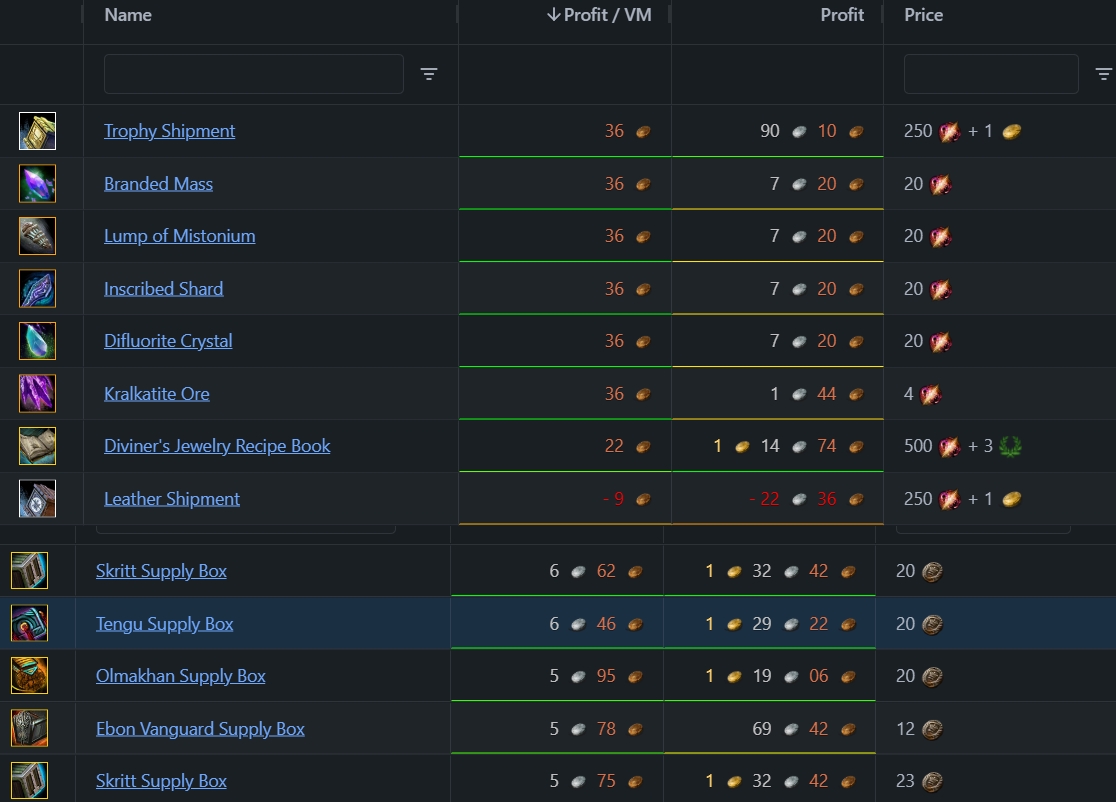Select the Kralkatite Ore profit cell

point(778,394)
